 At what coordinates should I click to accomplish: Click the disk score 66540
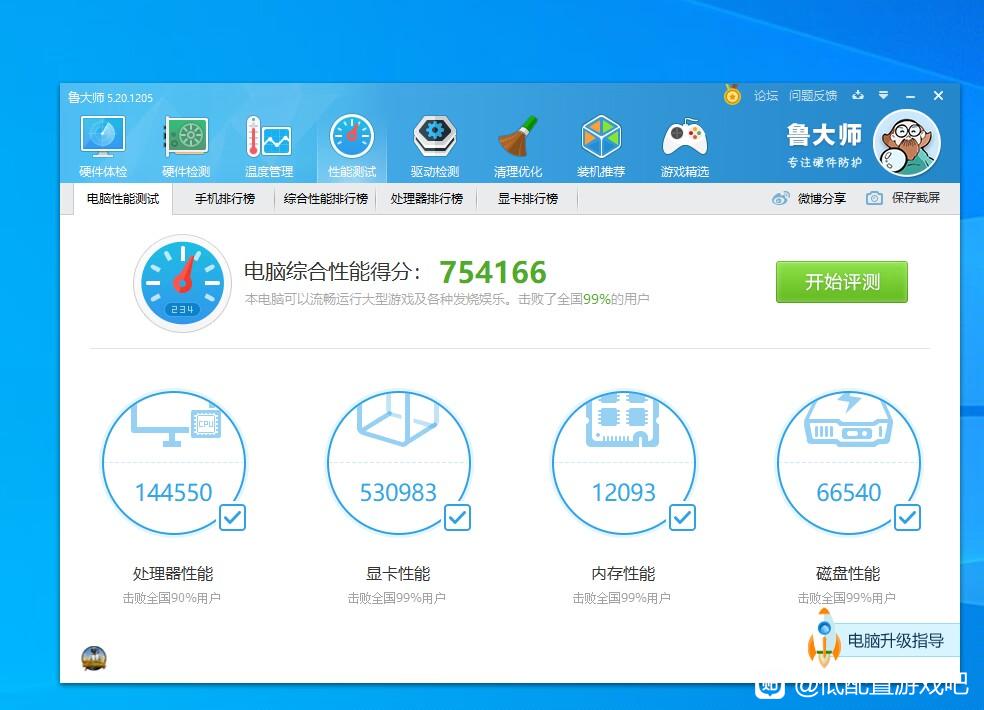pyautogui.click(x=848, y=493)
